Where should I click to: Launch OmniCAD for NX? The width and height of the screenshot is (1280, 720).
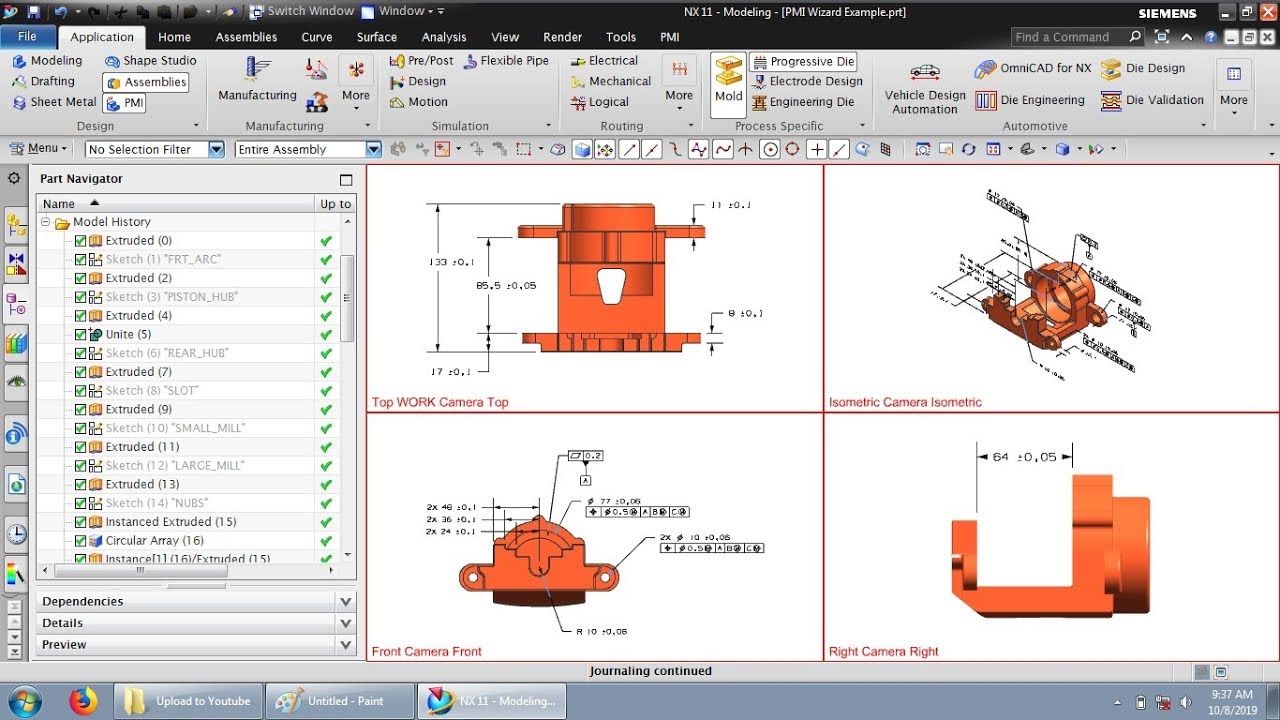[x=1033, y=69]
